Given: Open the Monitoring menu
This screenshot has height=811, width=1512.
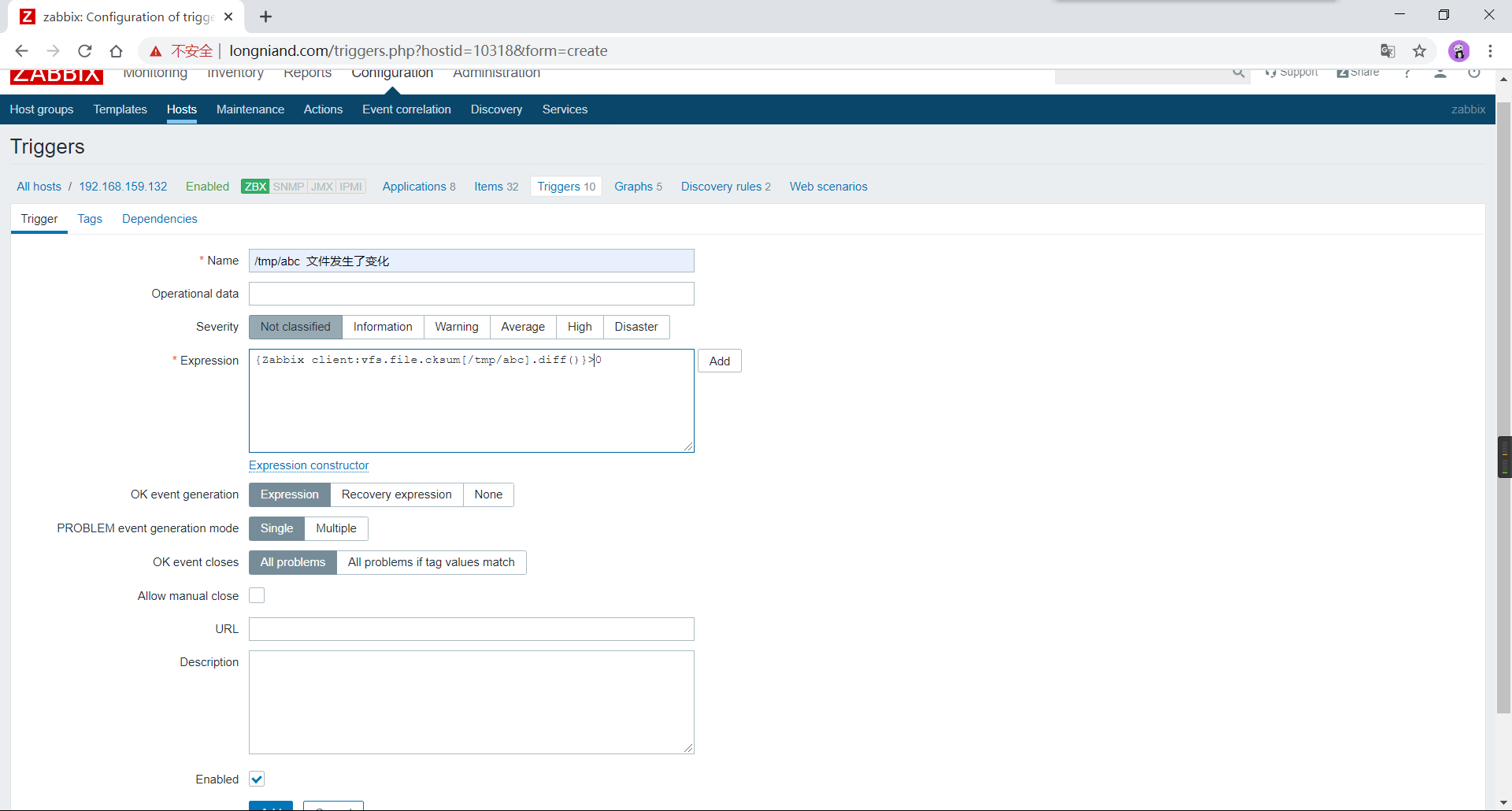Looking at the screenshot, I should 155,73.
